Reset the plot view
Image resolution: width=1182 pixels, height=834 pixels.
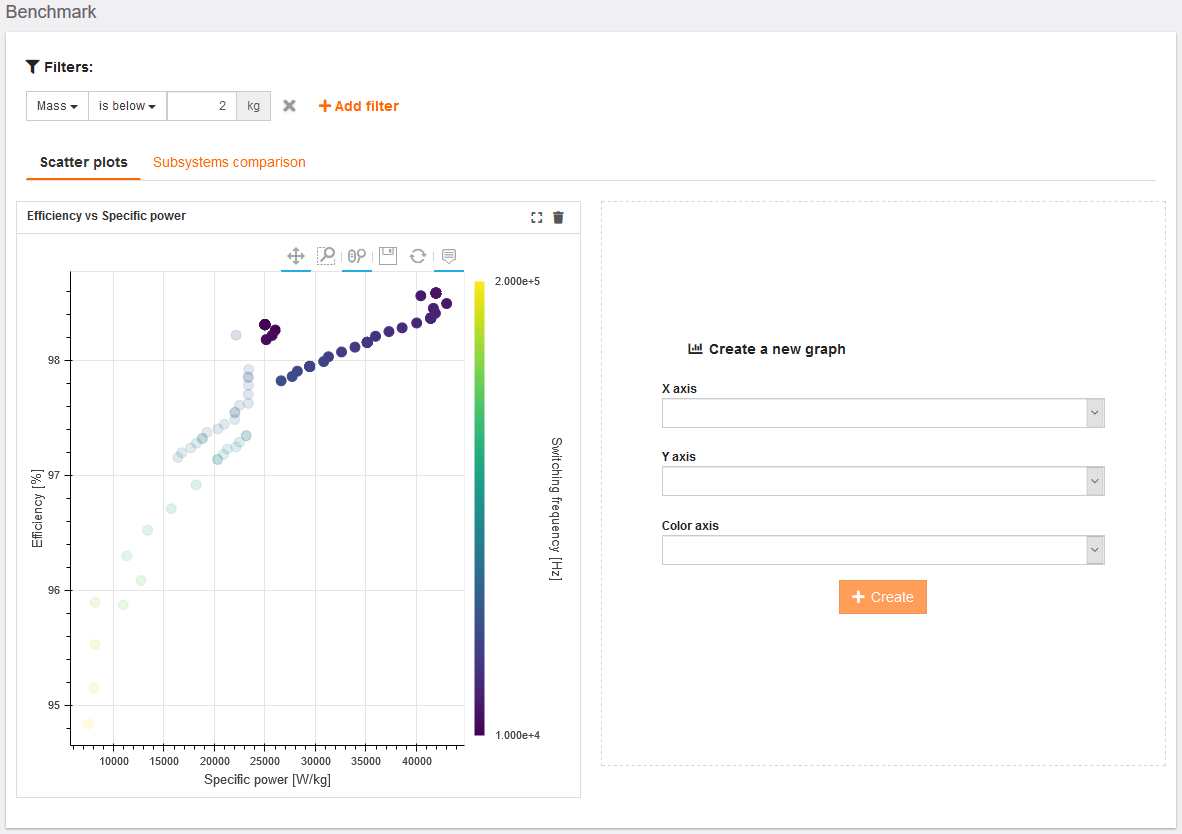click(x=418, y=256)
